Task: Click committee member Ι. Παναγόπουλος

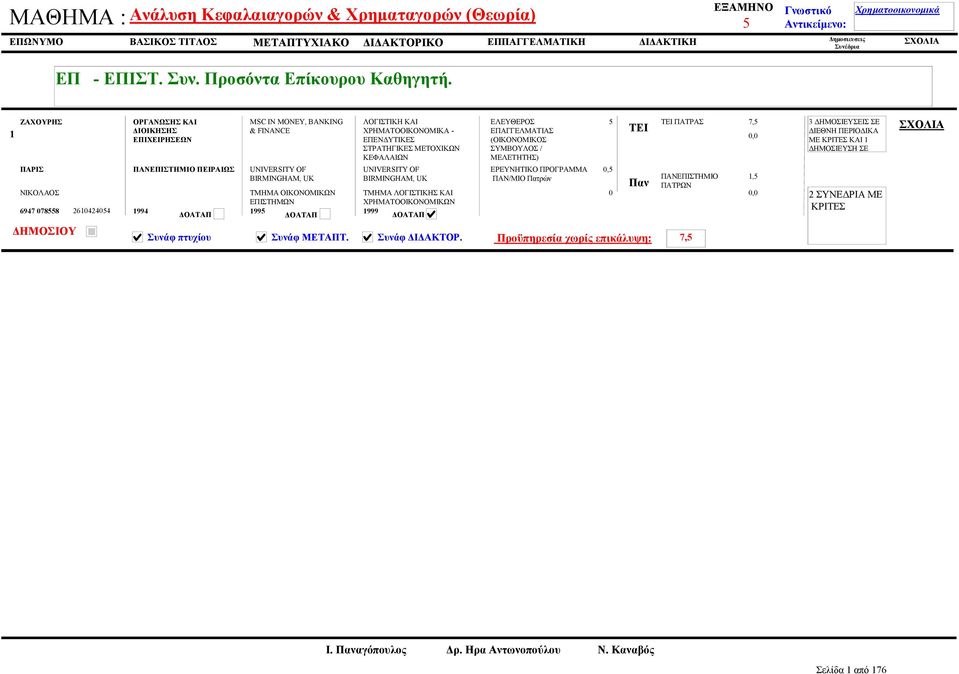Action: click(x=366, y=650)
